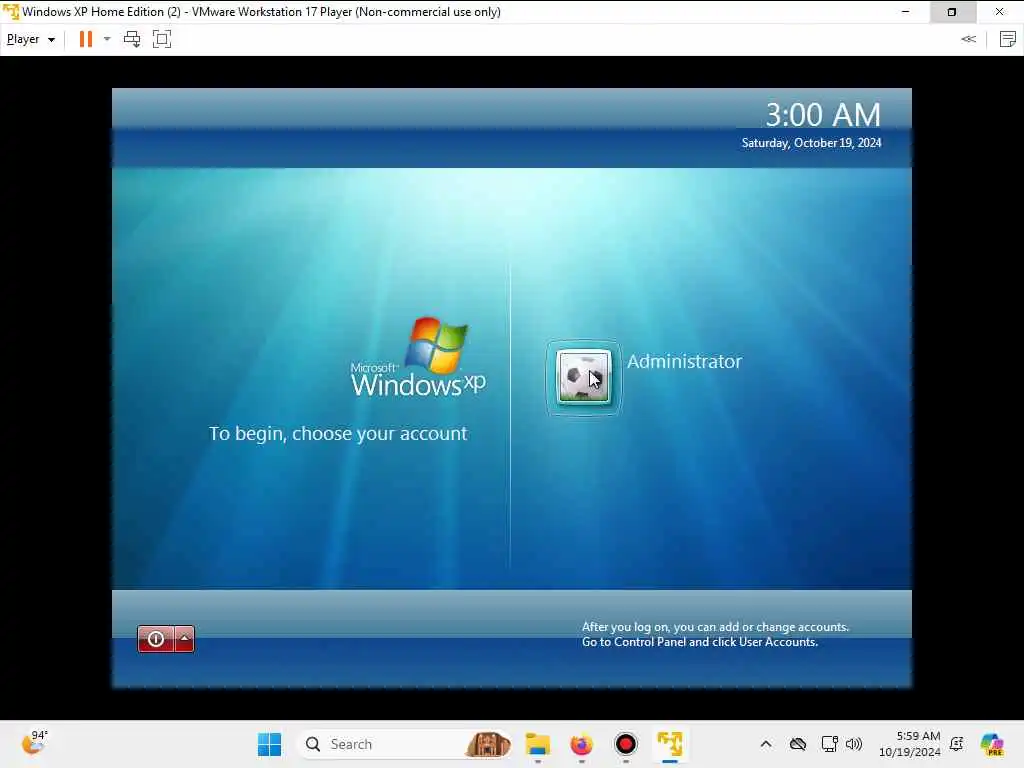This screenshot has height=768, width=1024.
Task: Send Ctrl+Alt+Del to virtual machine
Action: coord(132,39)
